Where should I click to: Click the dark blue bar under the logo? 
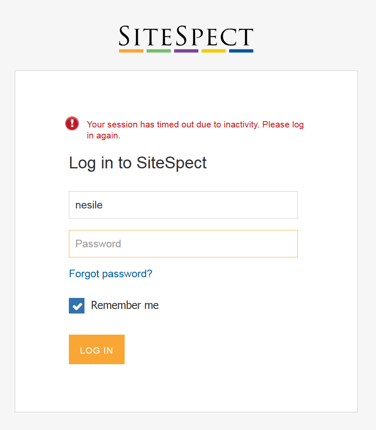point(241,51)
